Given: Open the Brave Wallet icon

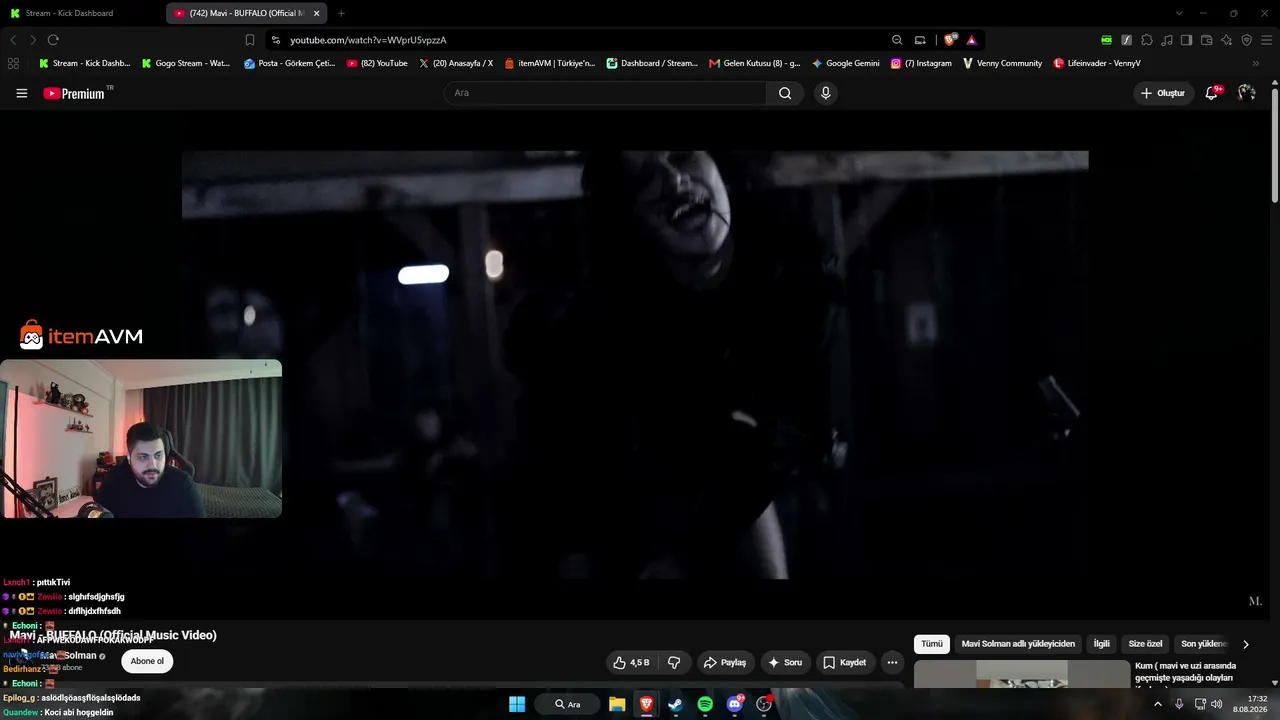Looking at the screenshot, I should (1206, 40).
